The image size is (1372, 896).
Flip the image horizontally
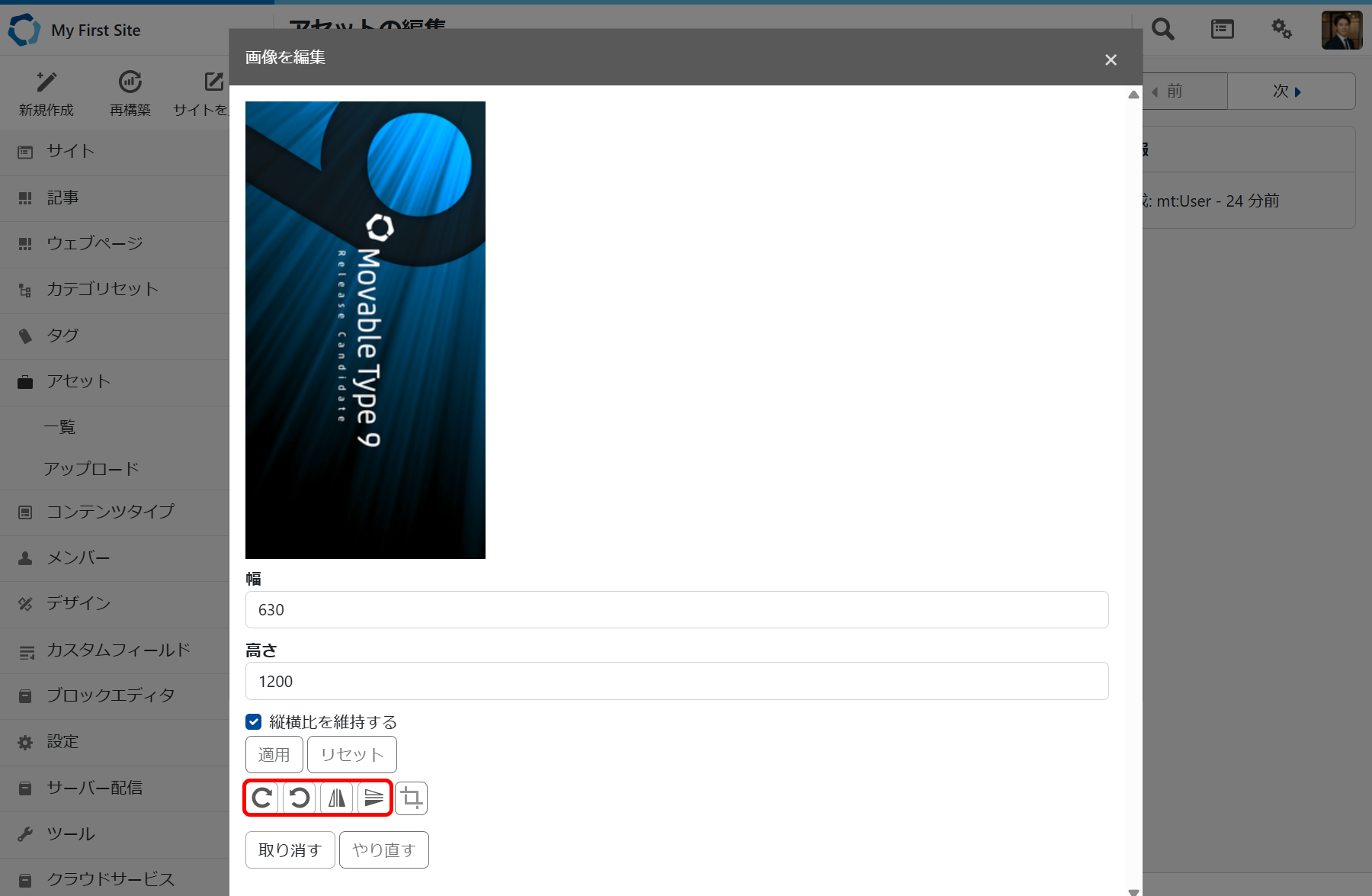click(x=337, y=798)
